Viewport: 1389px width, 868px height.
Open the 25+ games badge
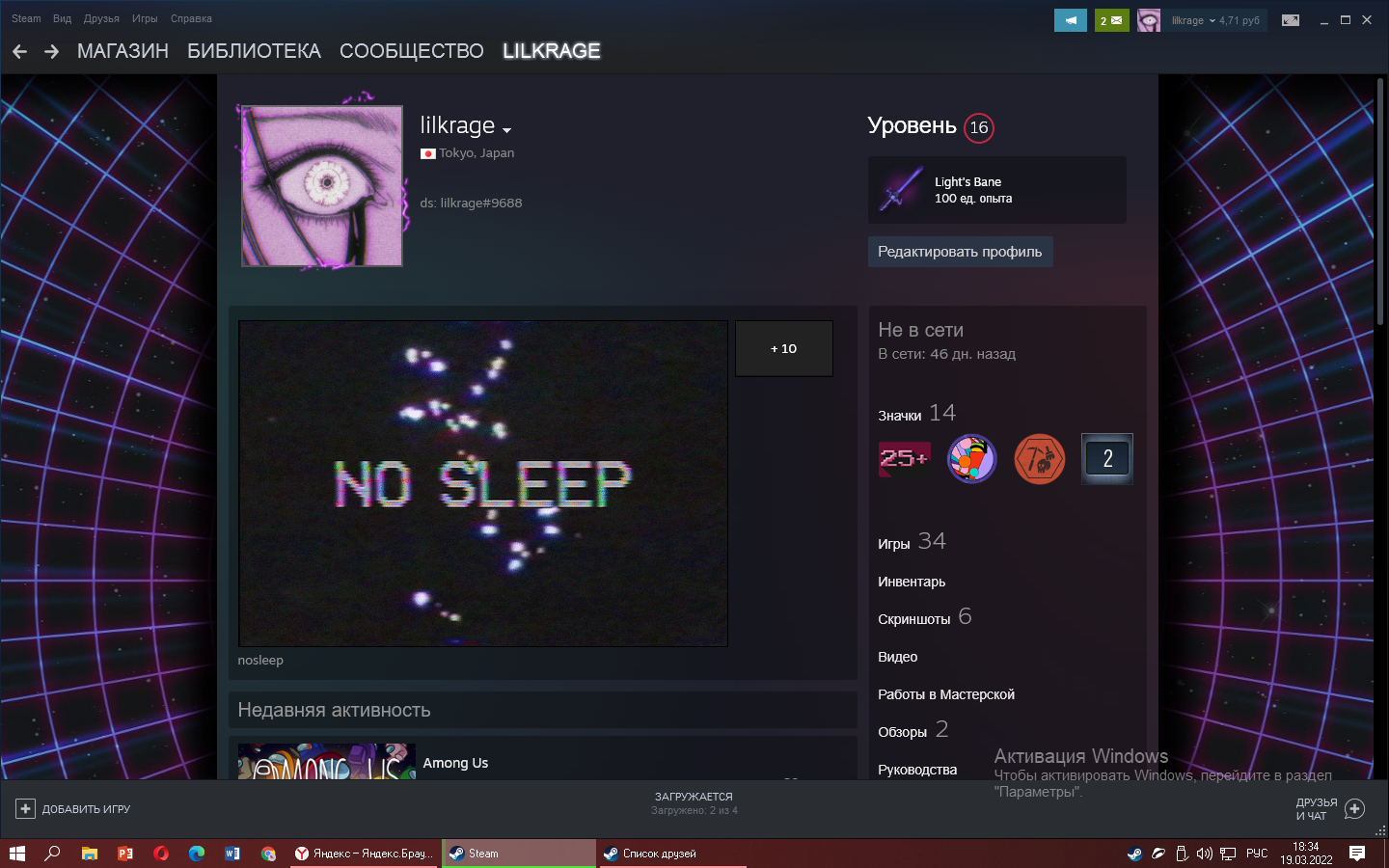905,459
